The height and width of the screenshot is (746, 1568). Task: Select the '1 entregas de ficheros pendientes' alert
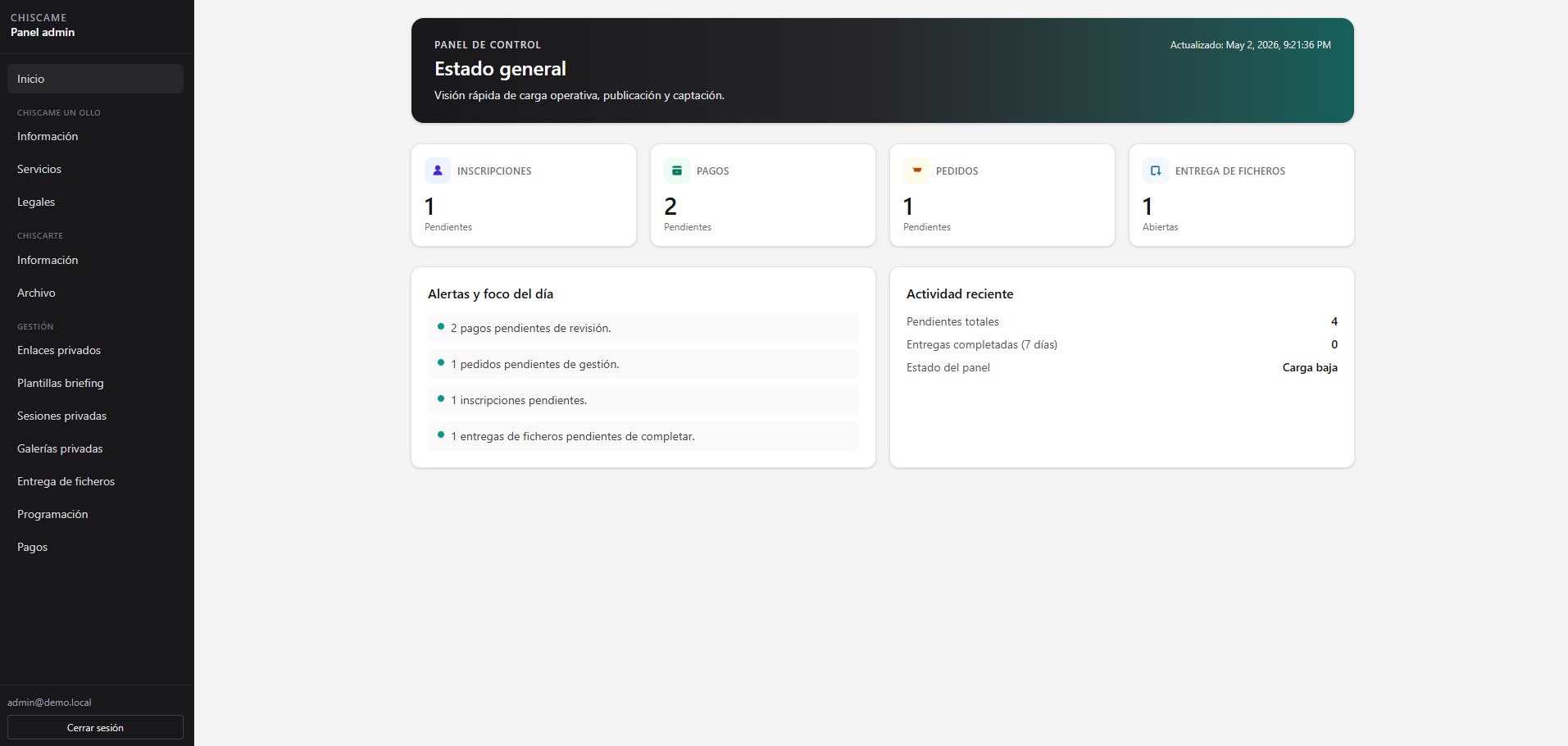click(643, 436)
